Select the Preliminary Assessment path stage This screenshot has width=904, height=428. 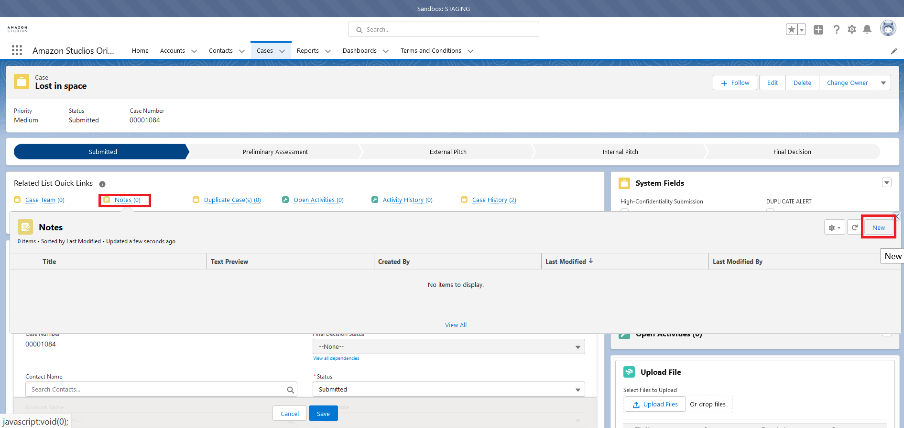pyautogui.click(x=275, y=152)
